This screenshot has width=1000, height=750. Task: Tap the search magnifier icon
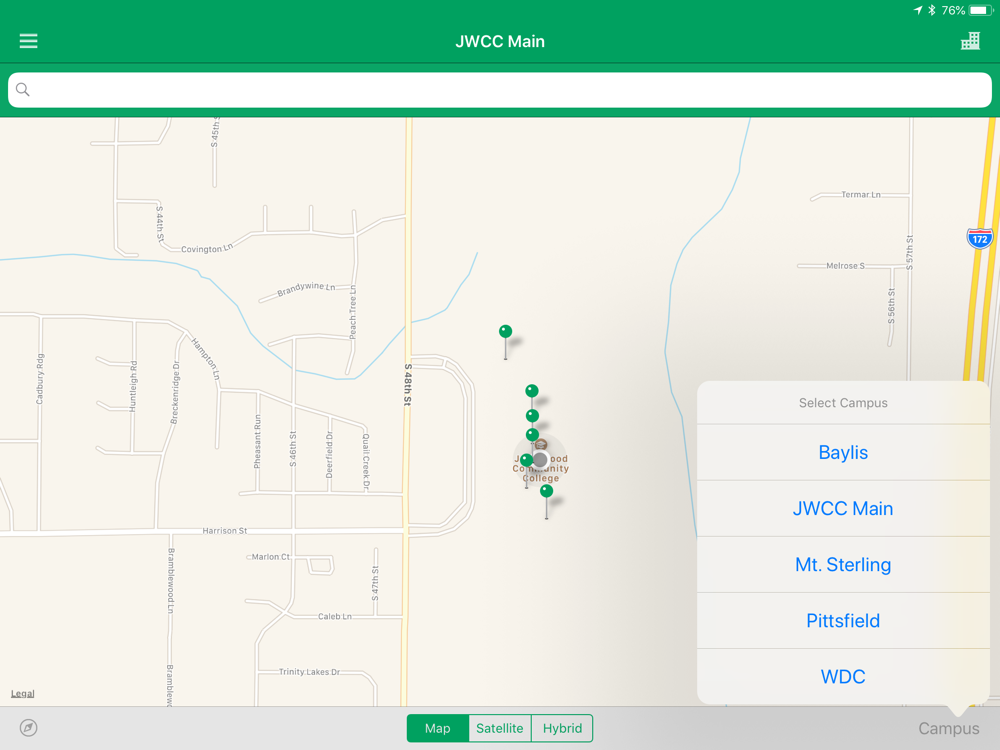pos(22,89)
